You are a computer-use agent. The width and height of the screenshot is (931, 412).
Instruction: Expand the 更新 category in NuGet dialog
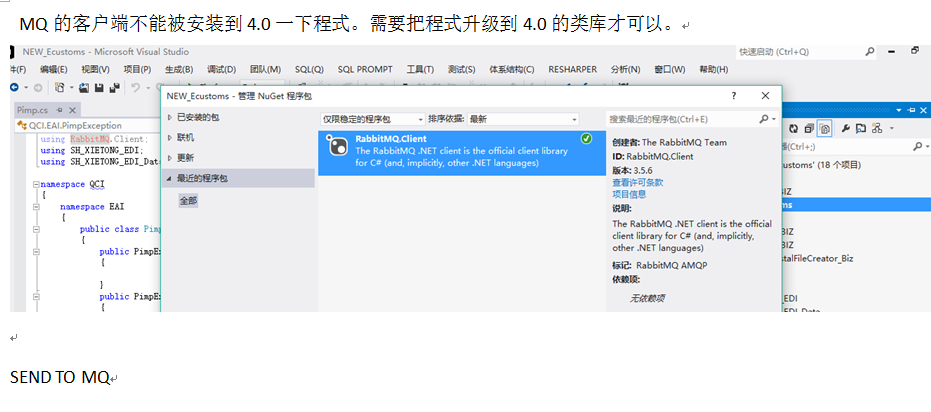tap(170, 158)
